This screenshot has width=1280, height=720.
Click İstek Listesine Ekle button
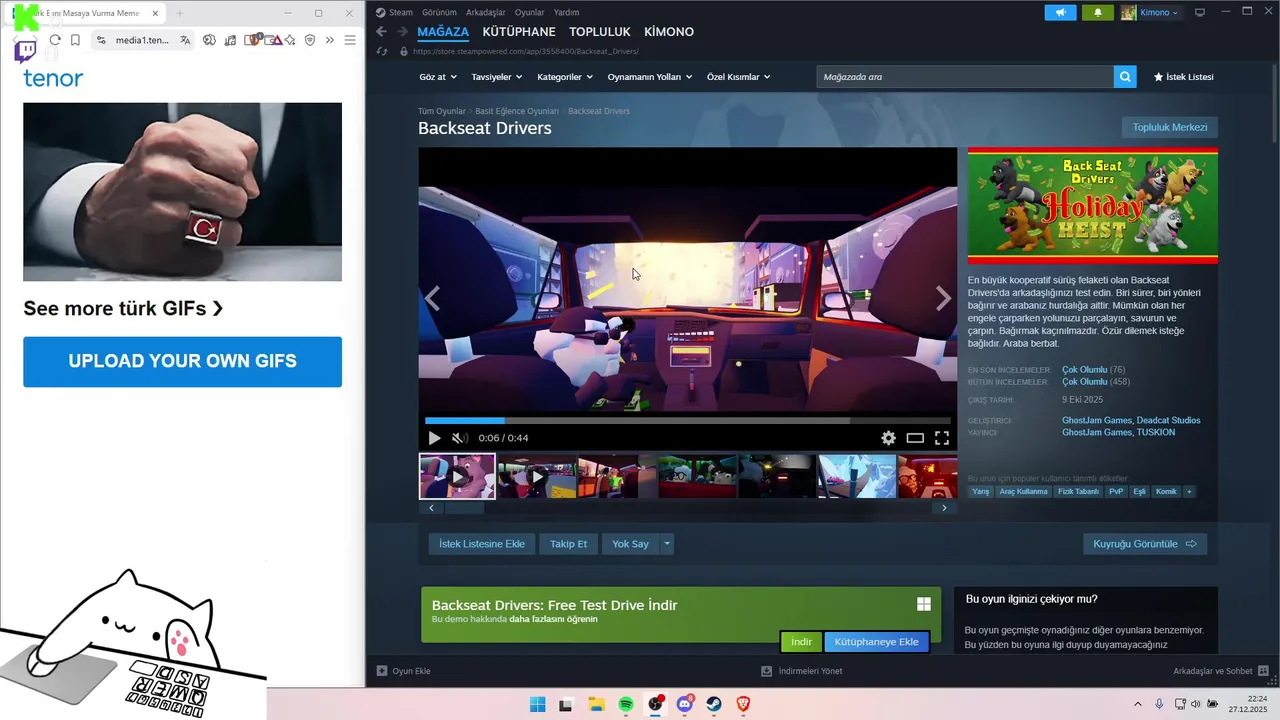click(482, 544)
